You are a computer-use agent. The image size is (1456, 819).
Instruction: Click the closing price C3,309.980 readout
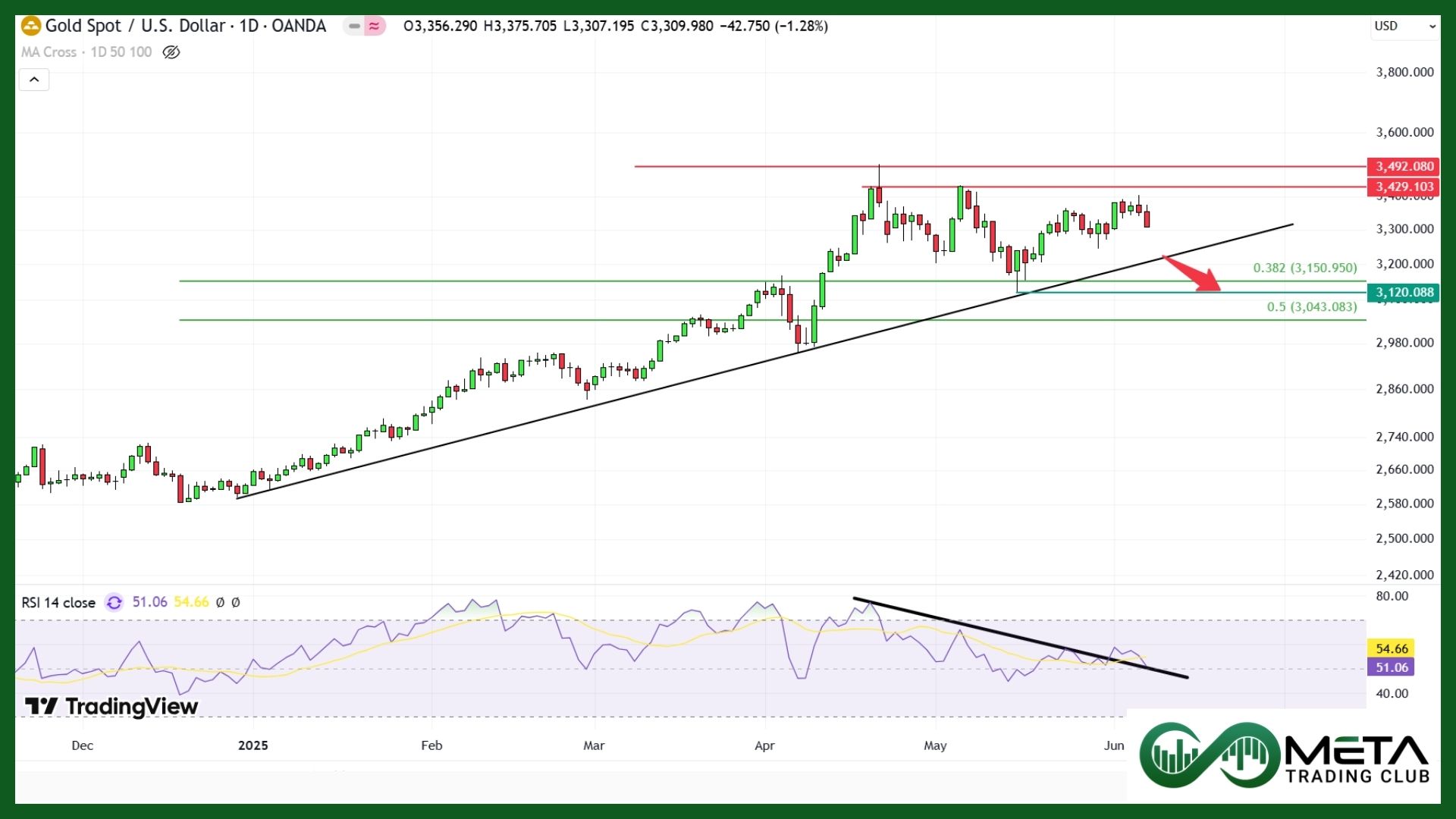[677, 26]
